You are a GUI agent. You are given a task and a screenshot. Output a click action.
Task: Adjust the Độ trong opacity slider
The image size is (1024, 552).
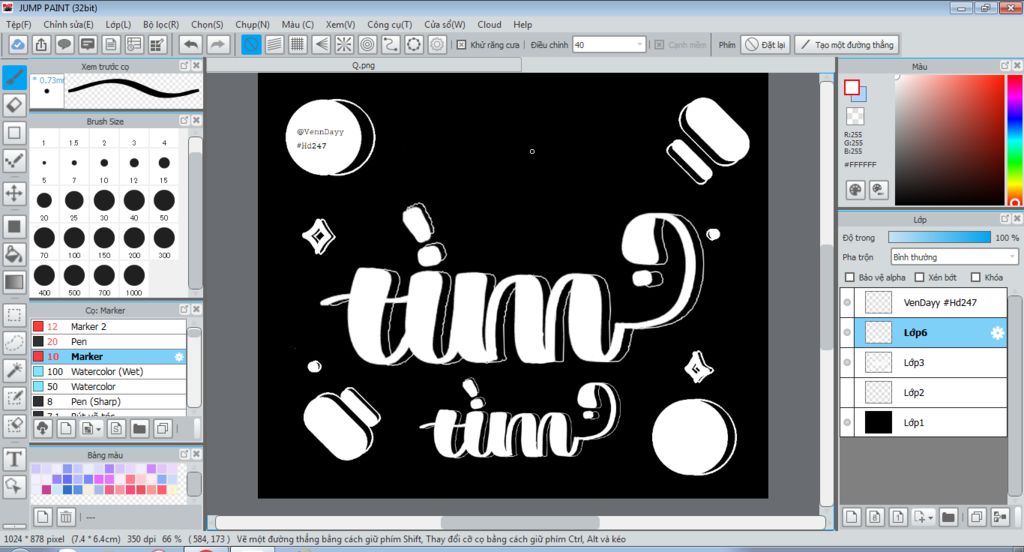pyautogui.click(x=940, y=237)
